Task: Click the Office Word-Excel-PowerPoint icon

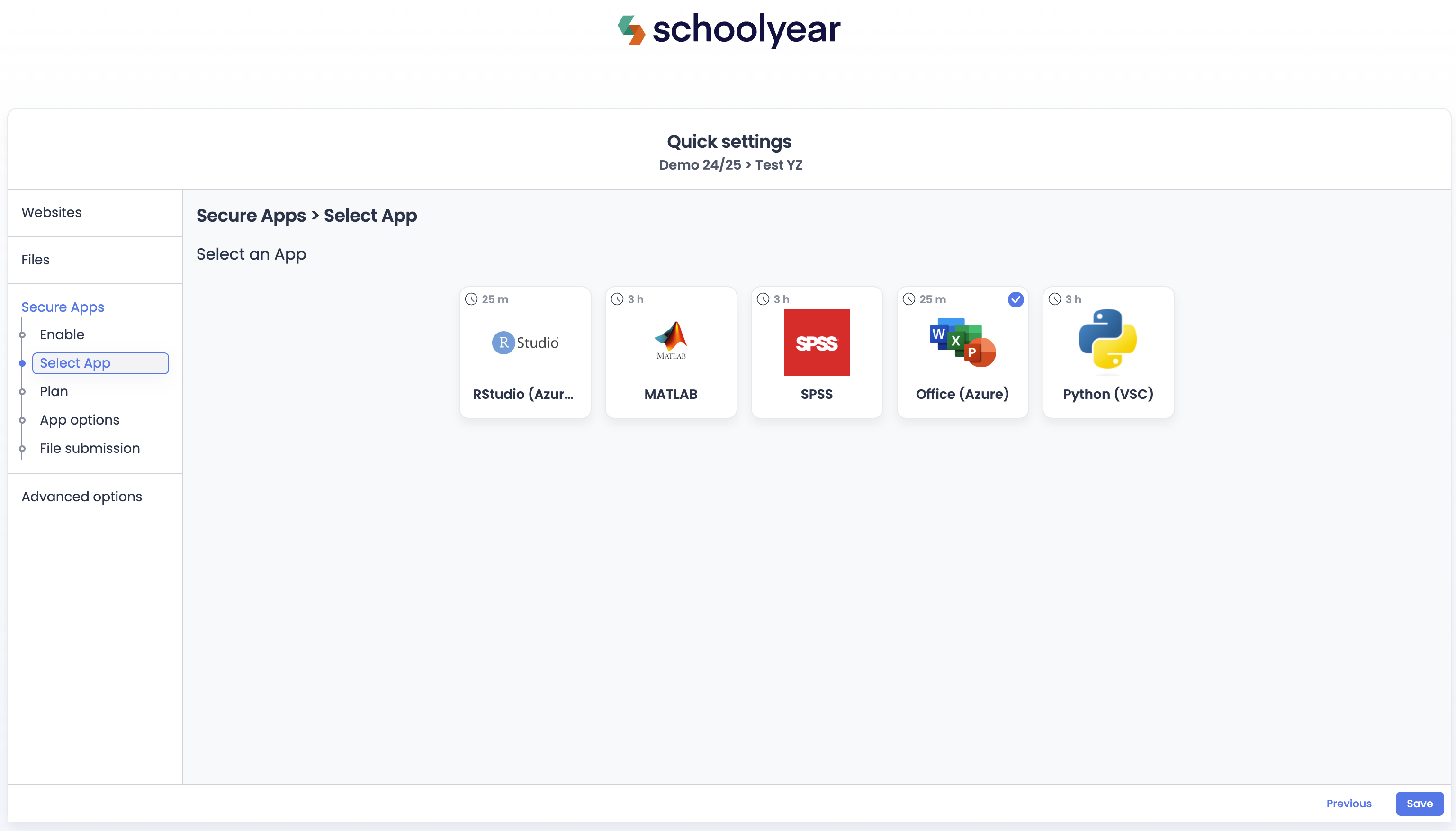Action: (x=962, y=343)
